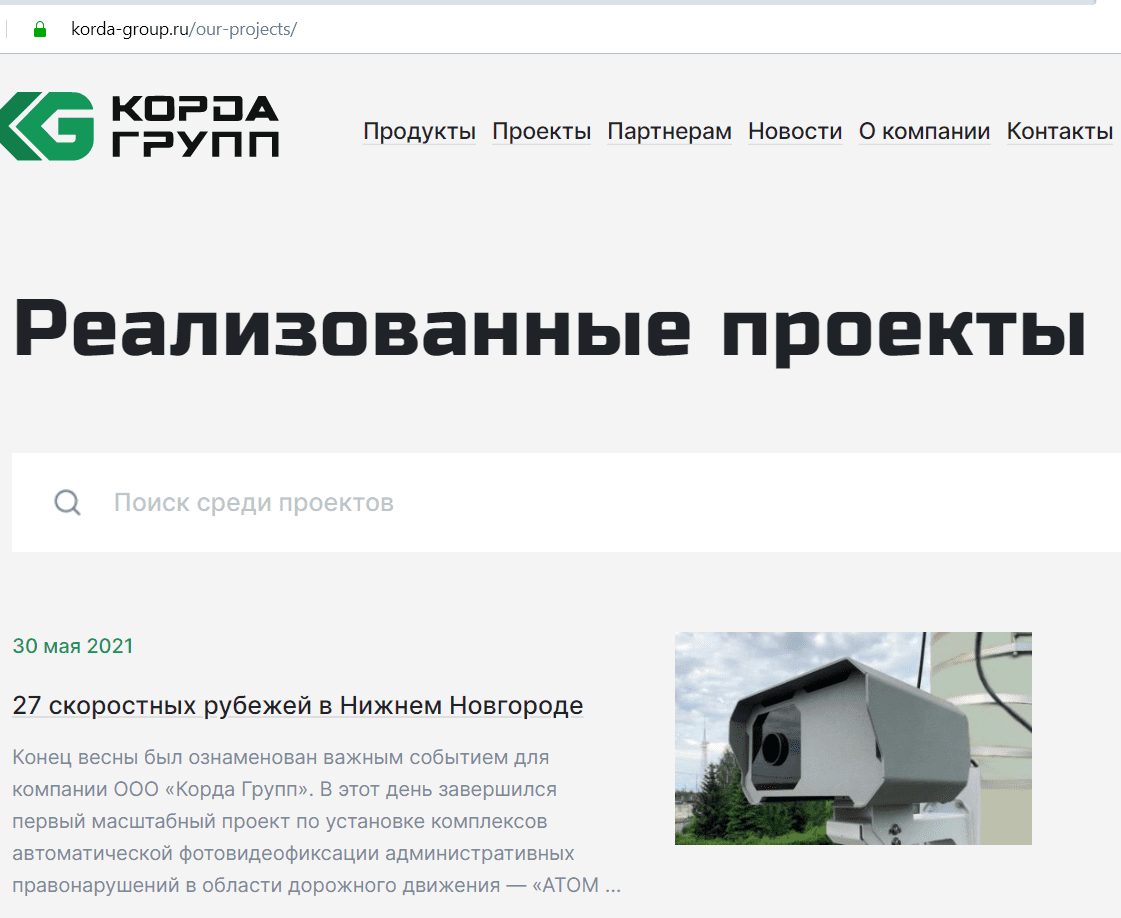Click the Korda Group green logo
This screenshot has width=1121, height=918.
(47, 126)
